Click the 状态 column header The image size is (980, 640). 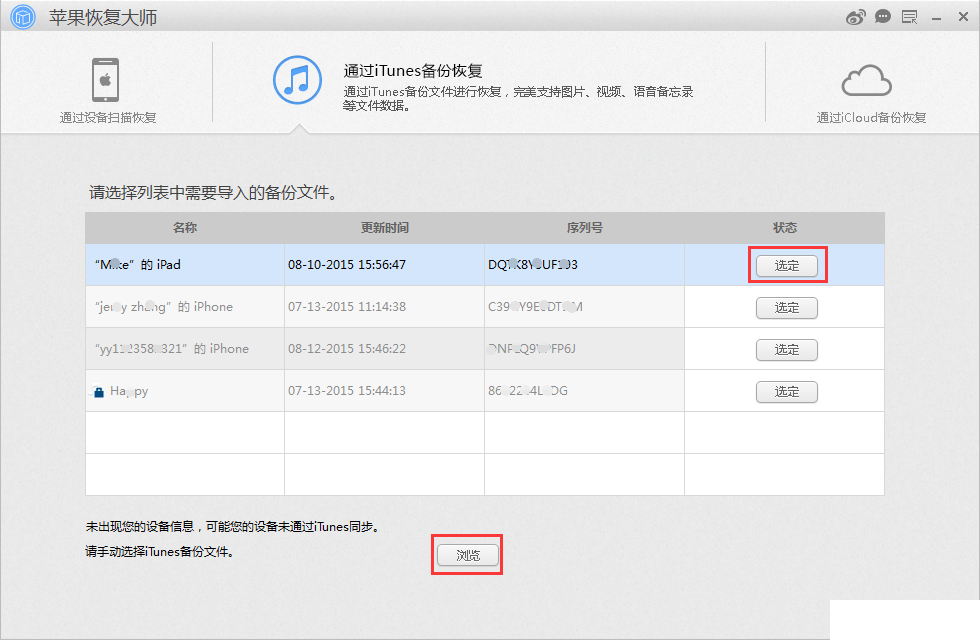point(785,228)
